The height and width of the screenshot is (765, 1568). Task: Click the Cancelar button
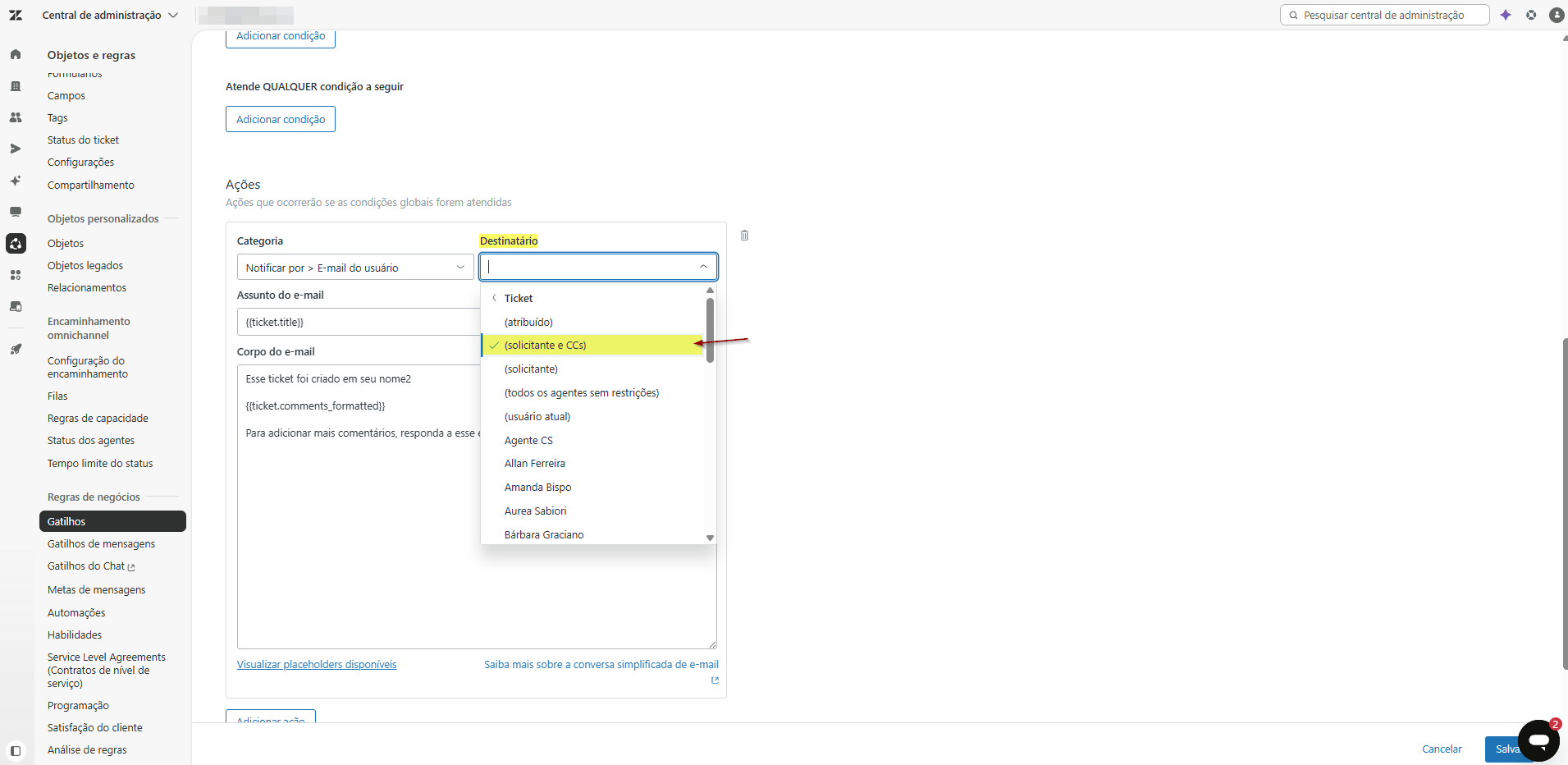point(1442,749)
